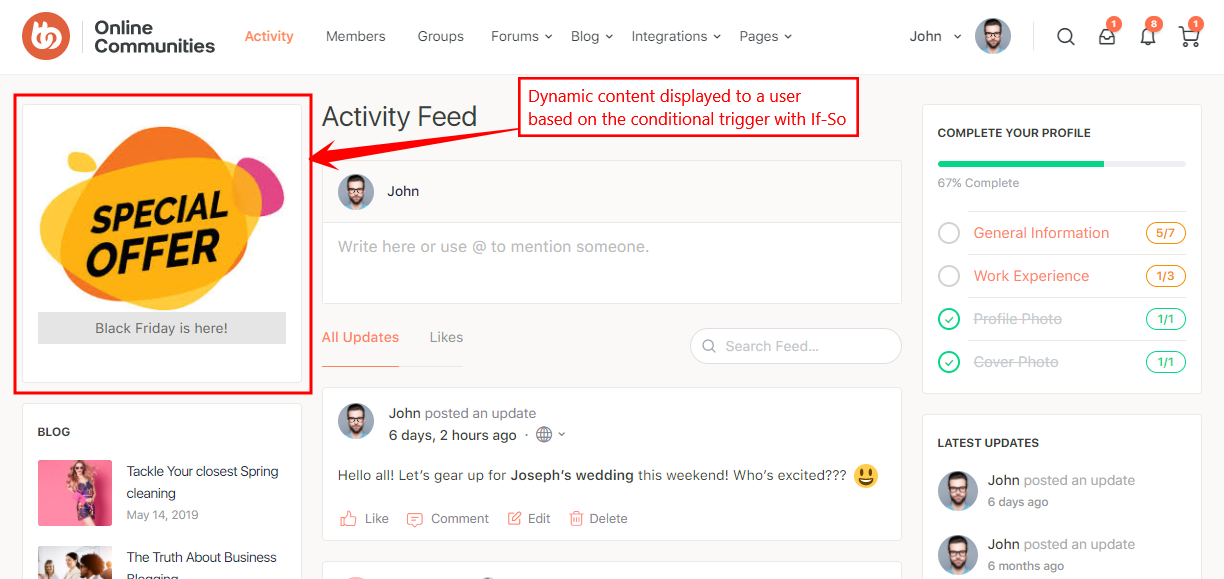
Task: Toggle the Work Experience completion circle
Action: [949, 275]
